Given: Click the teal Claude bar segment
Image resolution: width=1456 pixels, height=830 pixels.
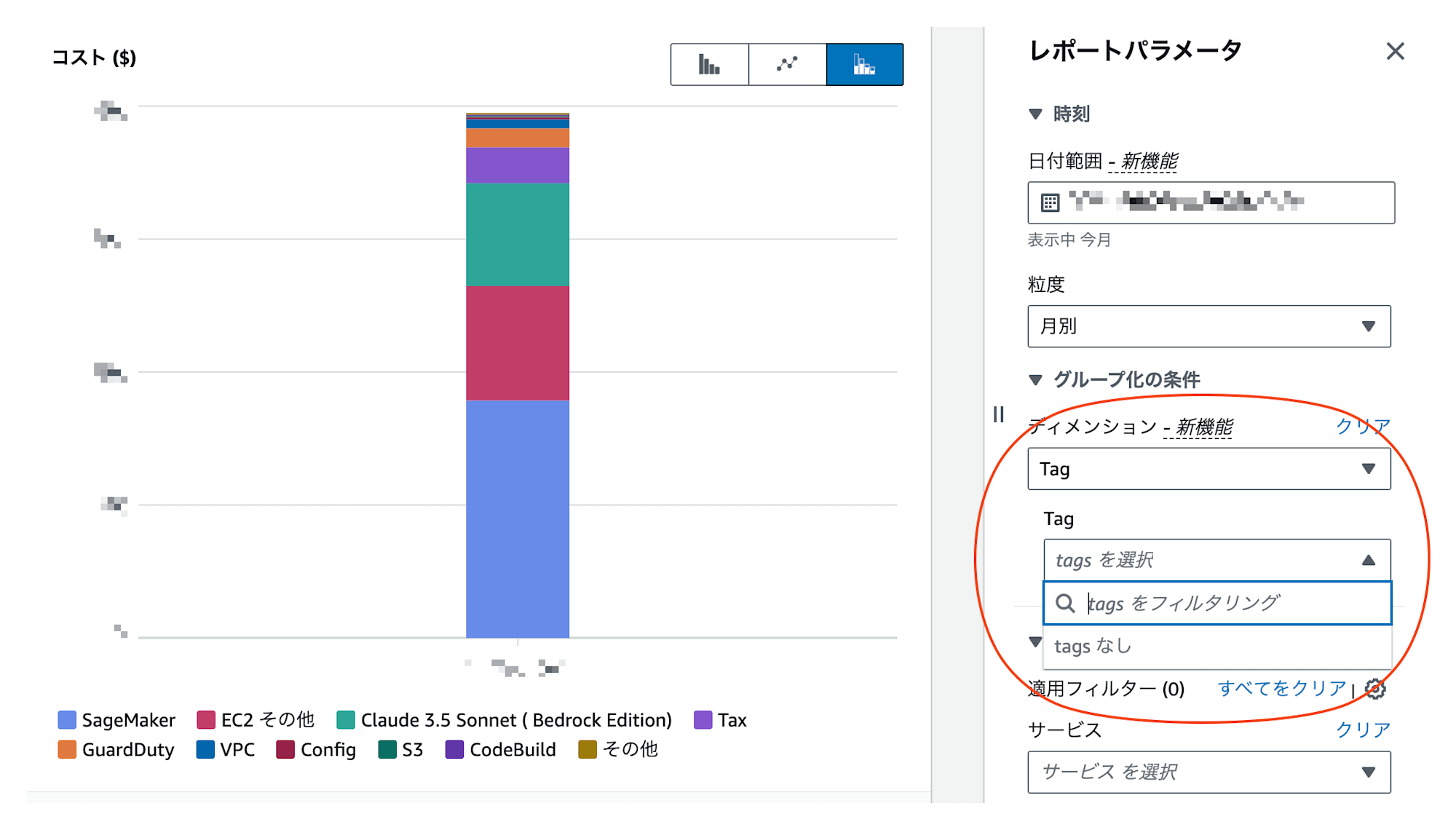Looking at the screenshot, I should click(518, 234).
